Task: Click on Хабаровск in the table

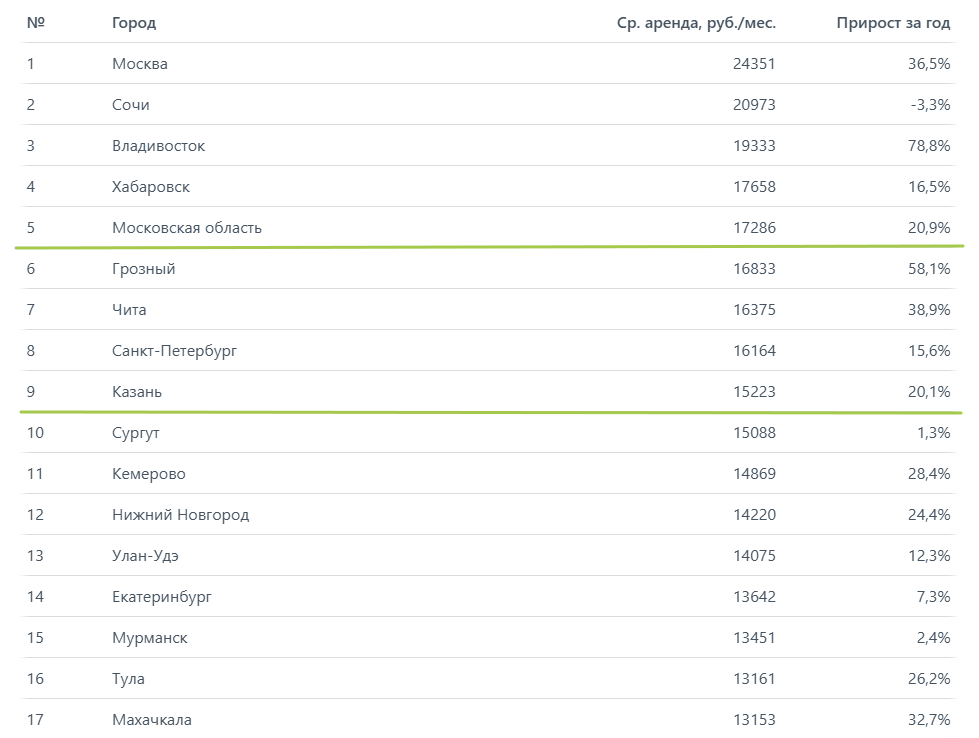Action: (x=151, y=187)
